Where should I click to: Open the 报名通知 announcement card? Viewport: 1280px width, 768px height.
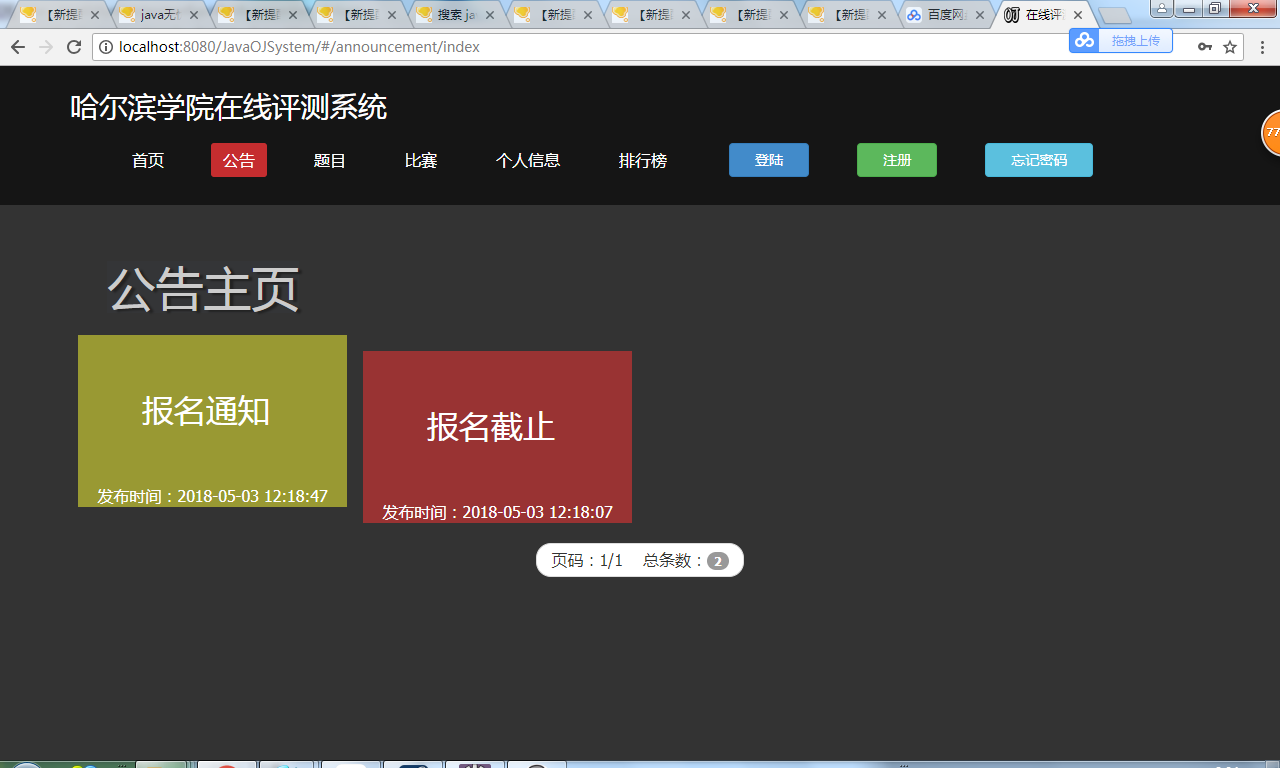click(211, 420)
